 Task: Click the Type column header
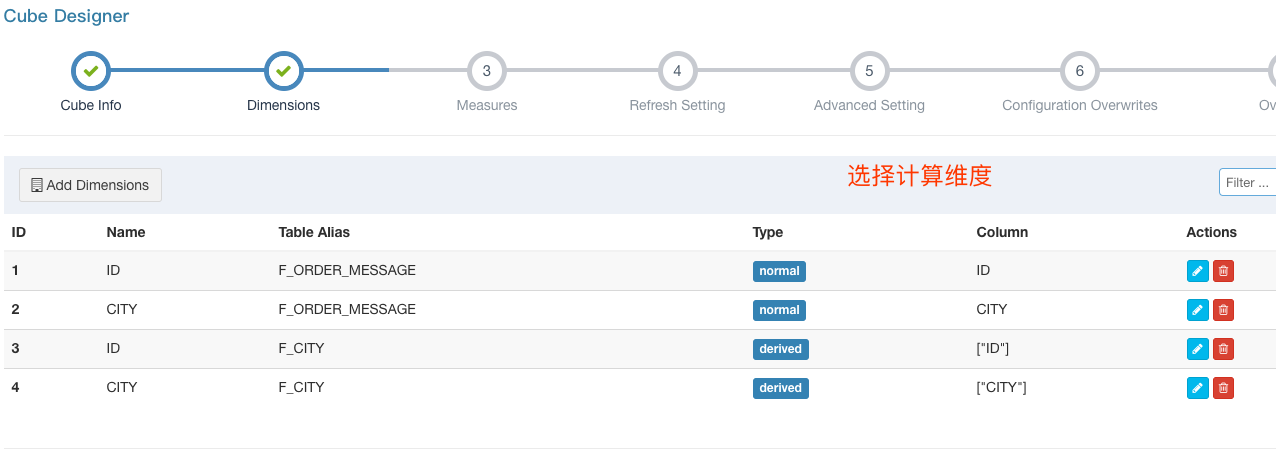pyautogui.click(x=768, y=232)
